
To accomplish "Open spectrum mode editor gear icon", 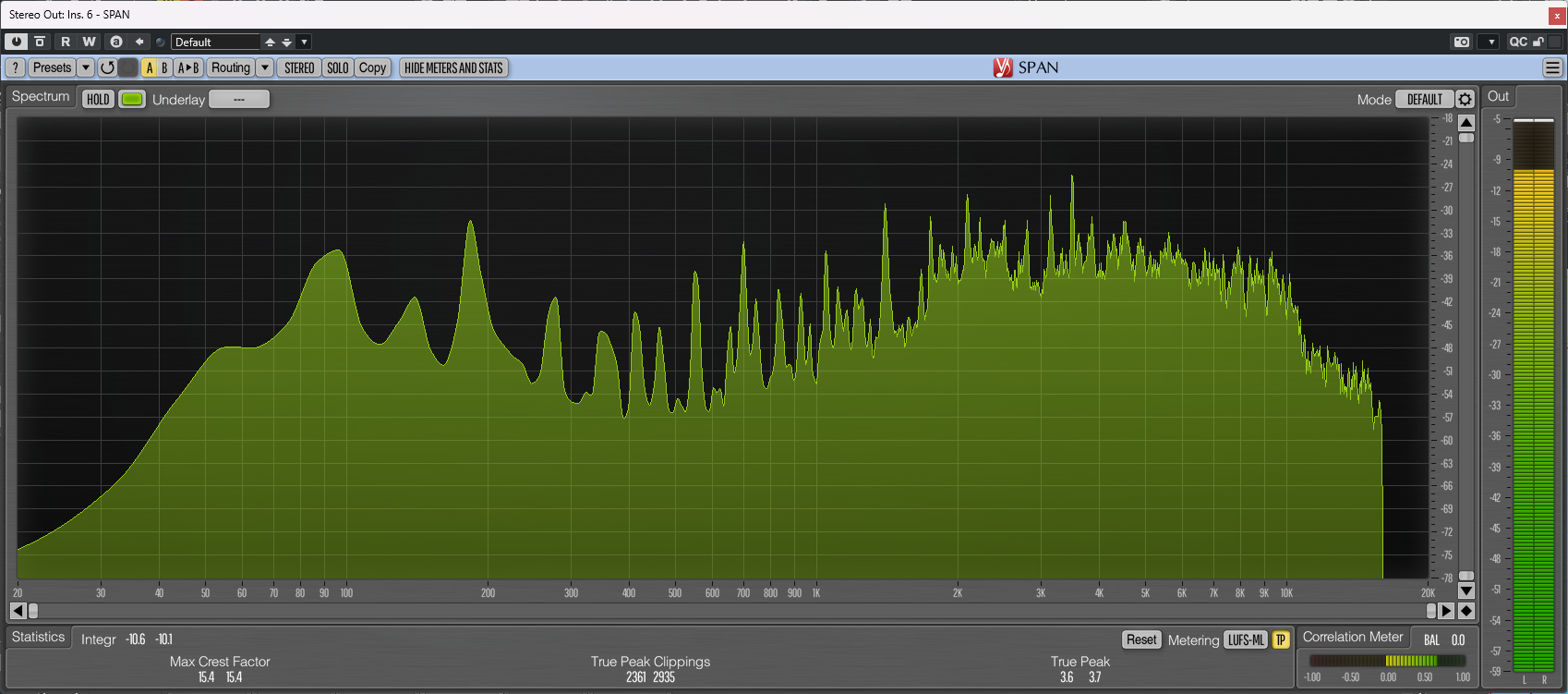I will pos(1465,99).
